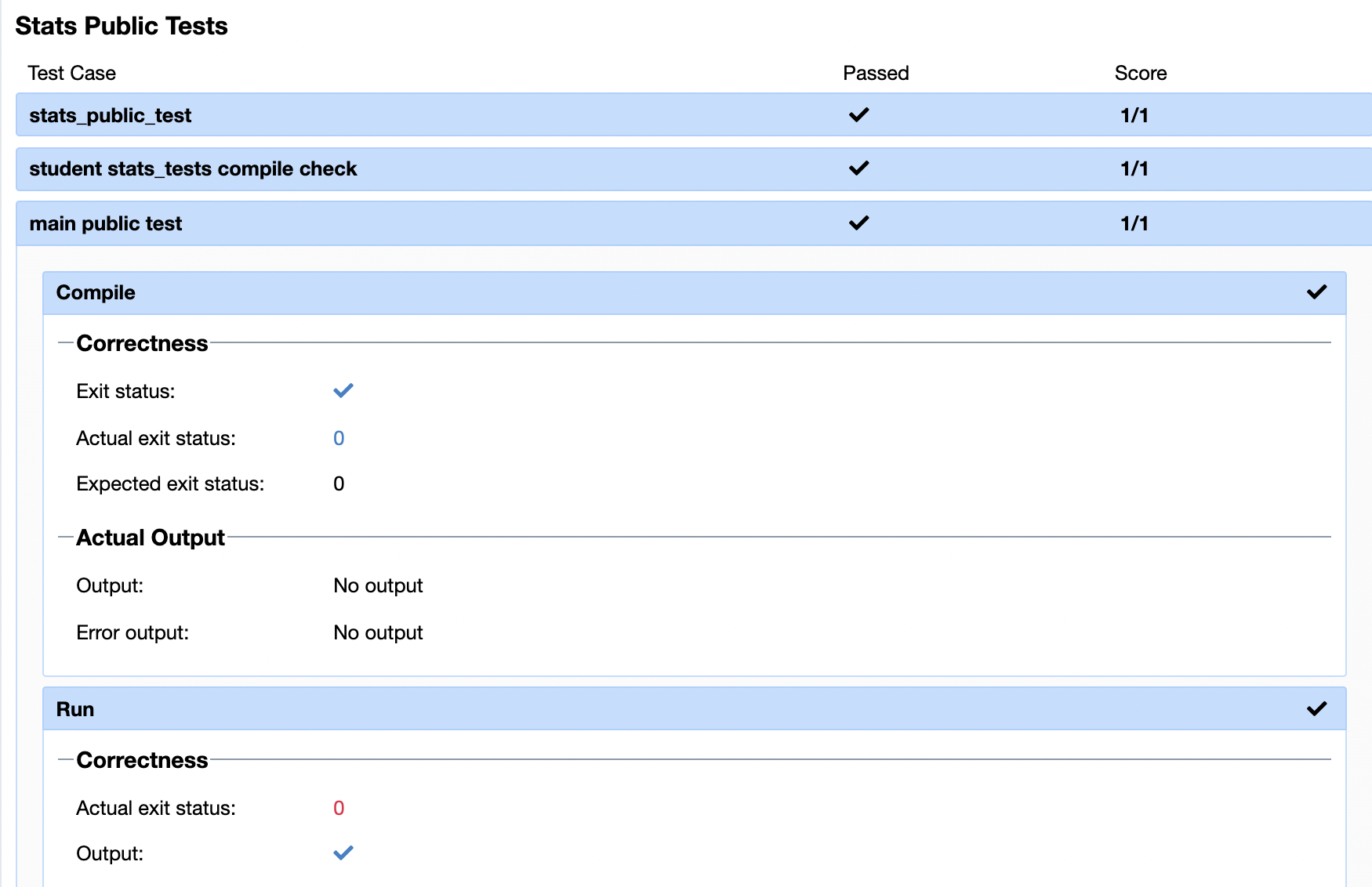Image resolution: width=1372 pixels, height=887 pixels.
Task: Click the blue actual exit status value 0
Action: 339,438
